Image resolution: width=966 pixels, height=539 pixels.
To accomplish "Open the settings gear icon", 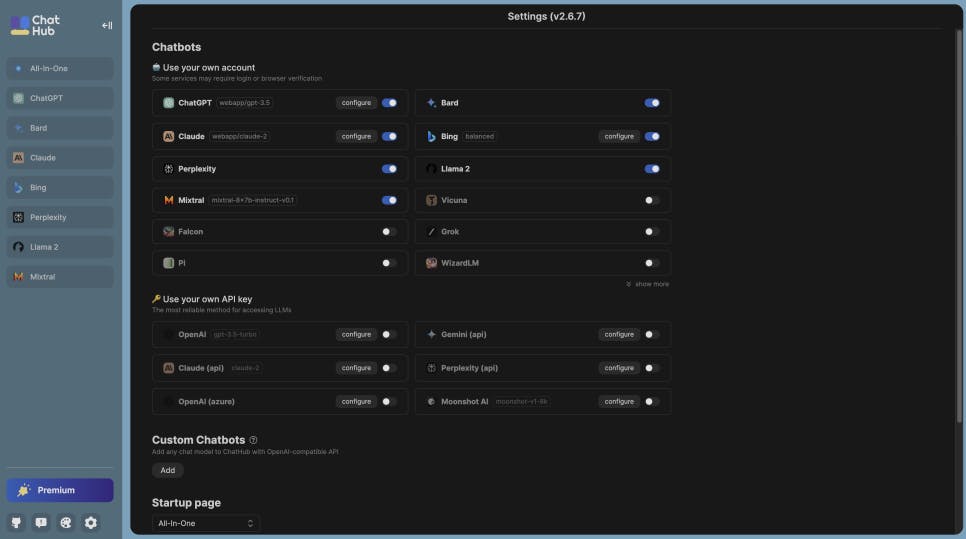I will click(x=91, y=522).
